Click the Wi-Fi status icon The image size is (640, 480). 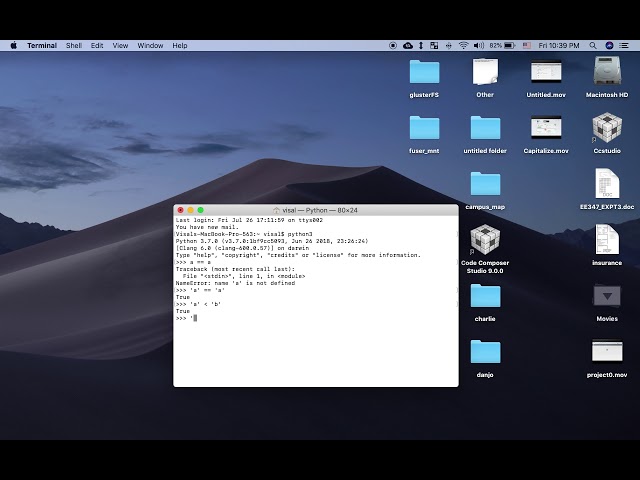tap(463, 45)
